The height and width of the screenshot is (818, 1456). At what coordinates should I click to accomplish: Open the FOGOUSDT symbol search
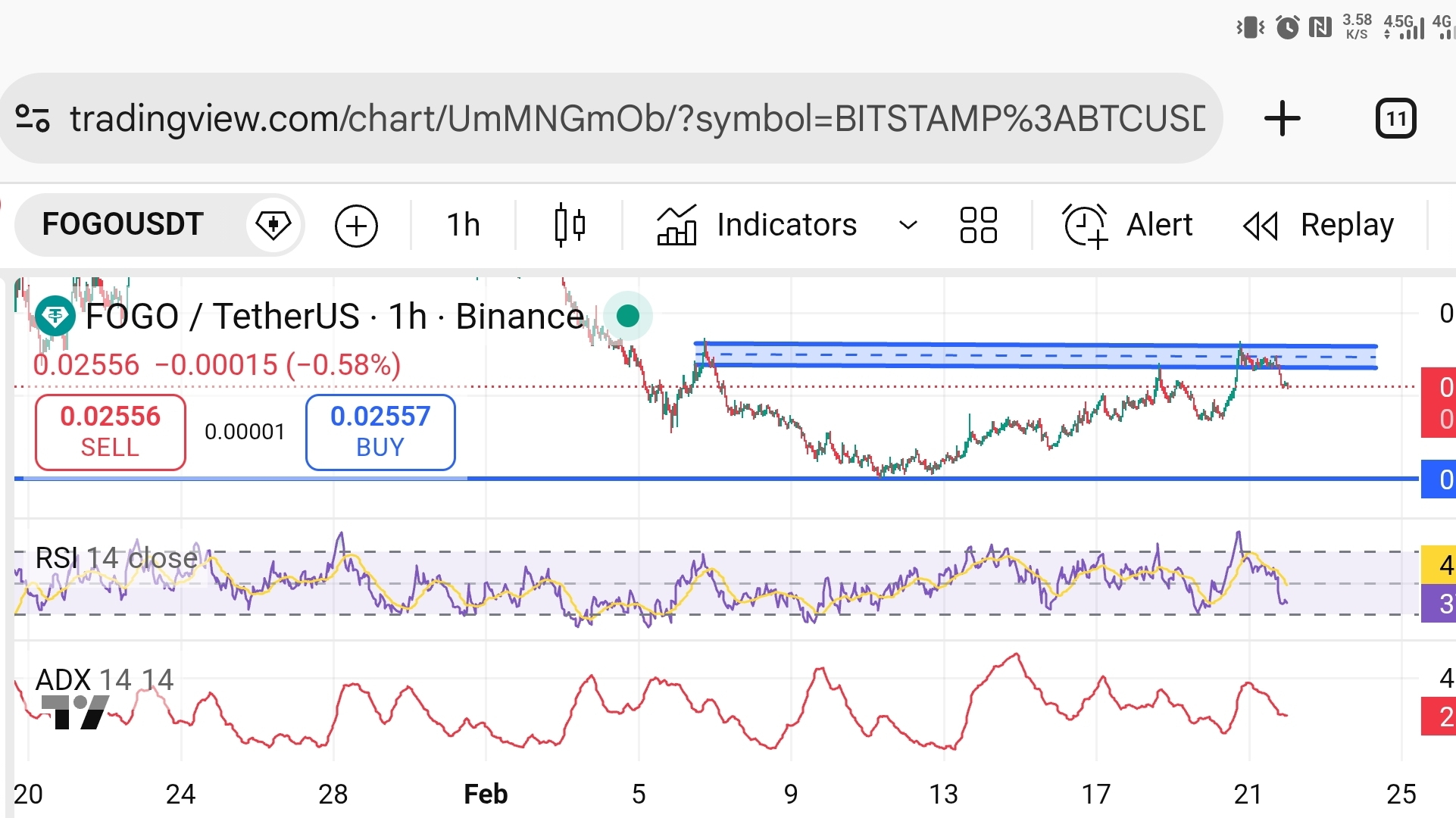123,225
